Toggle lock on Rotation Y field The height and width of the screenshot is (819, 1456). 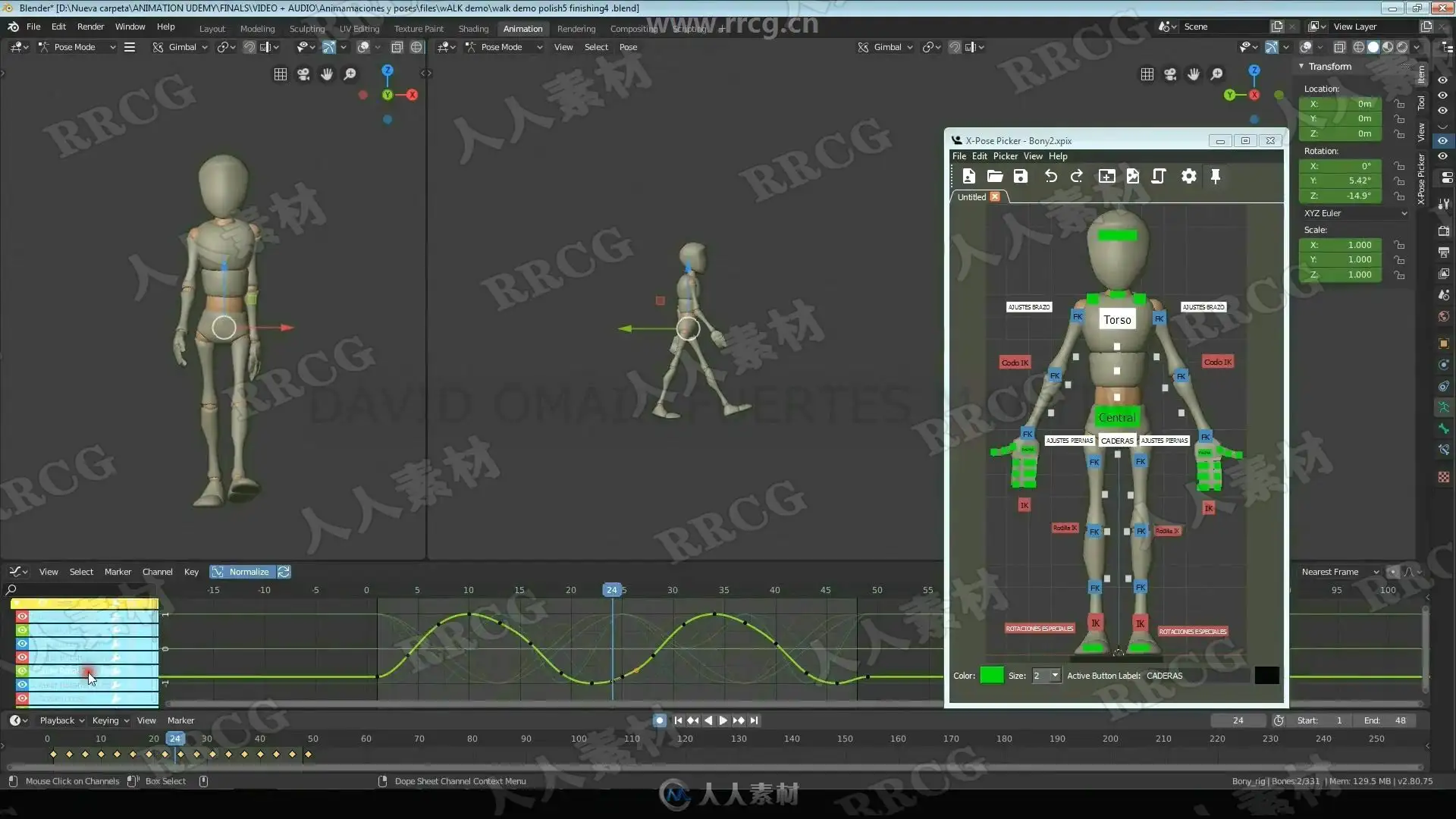tap(1399, 180)
